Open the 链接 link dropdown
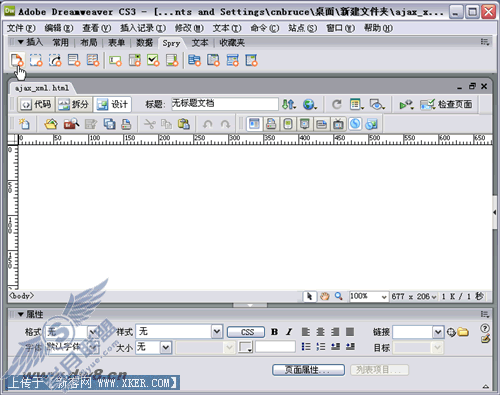This screenshot has height=395, width=500. 438,332
